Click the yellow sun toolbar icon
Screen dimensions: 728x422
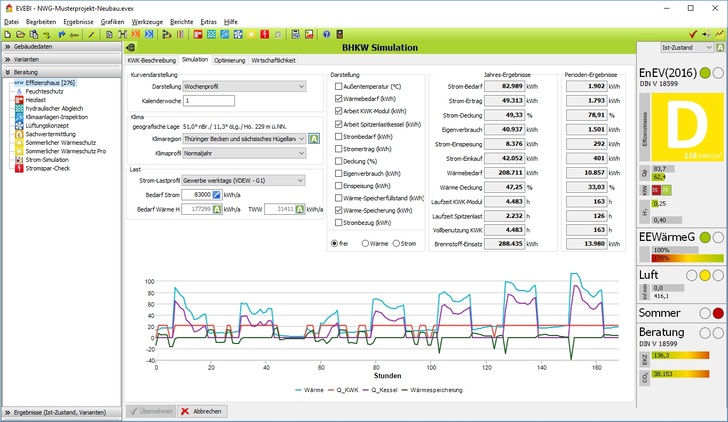pos(251,34)
